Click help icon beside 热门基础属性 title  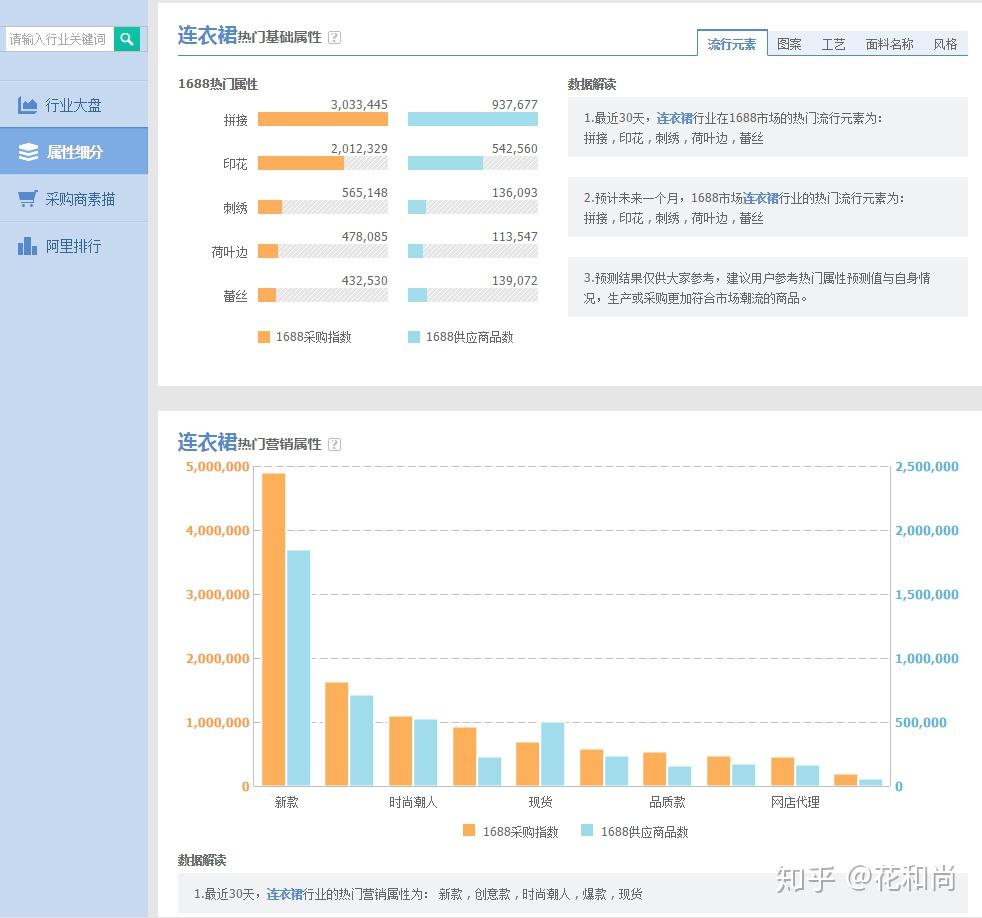[x=334, y=38]
